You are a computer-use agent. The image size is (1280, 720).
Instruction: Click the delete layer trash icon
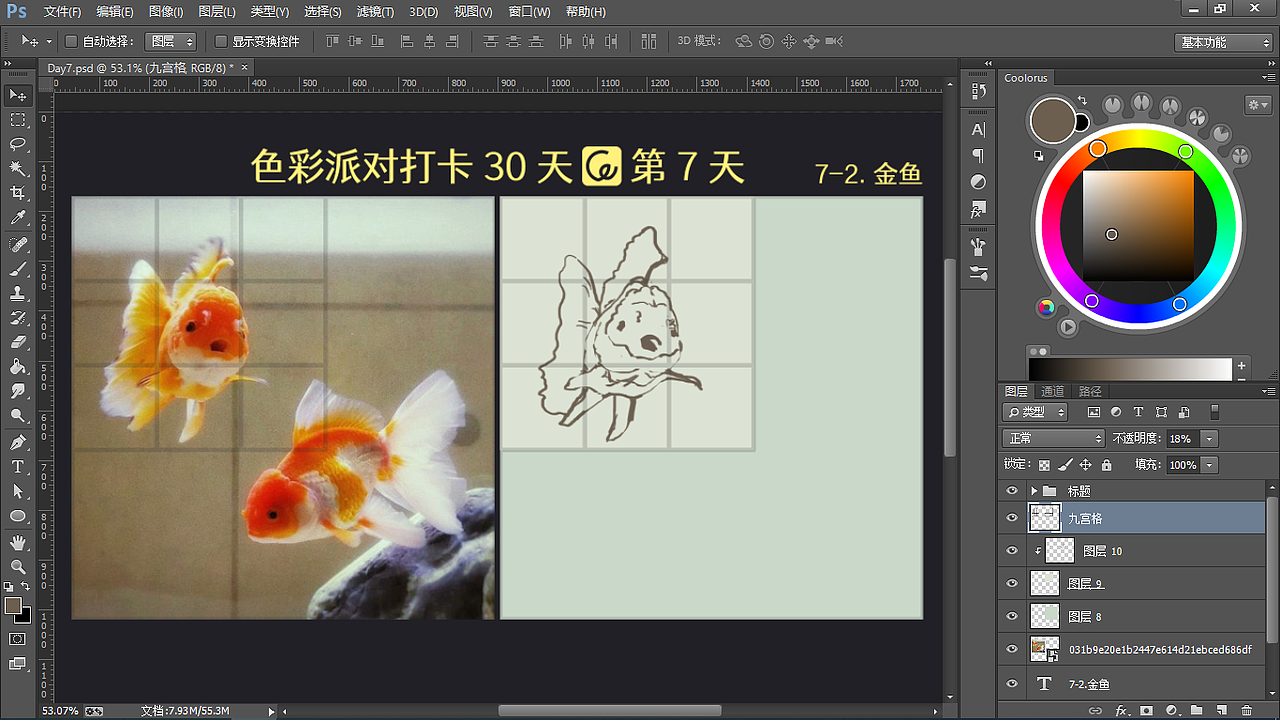(x=1246, y=710)
